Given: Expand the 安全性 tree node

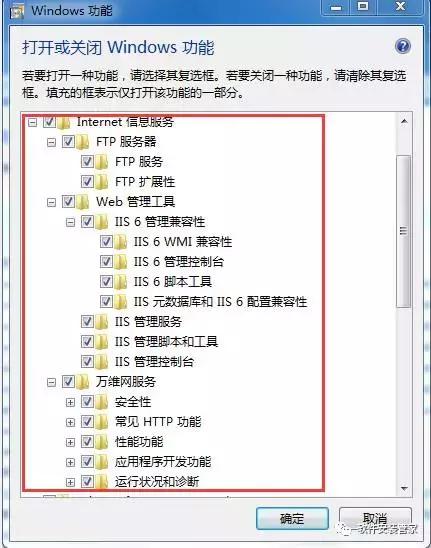Looking at the screenshot, I should (x=70, y=402).
